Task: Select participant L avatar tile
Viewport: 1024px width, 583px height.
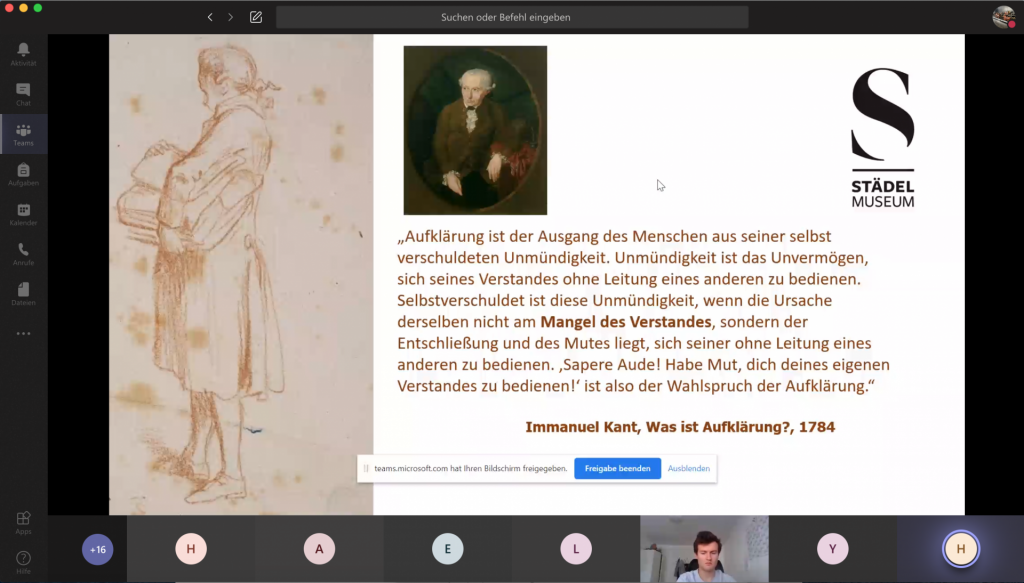Action: (x=576, y=549)
